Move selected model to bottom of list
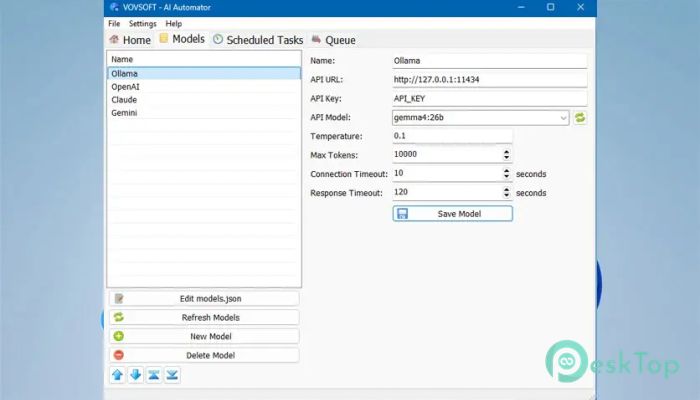 click(172, 375)
